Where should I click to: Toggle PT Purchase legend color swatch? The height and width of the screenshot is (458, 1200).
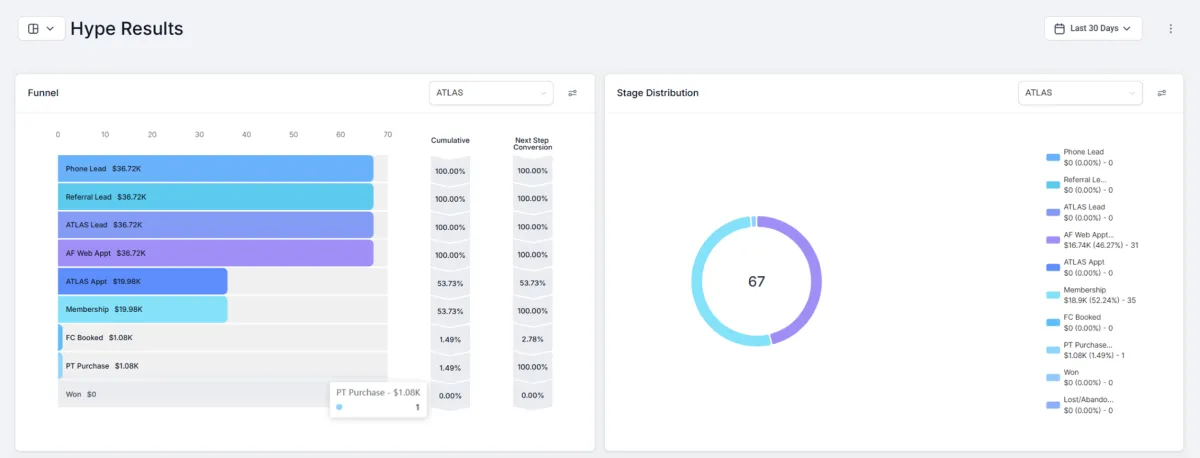coord(1052,350)
